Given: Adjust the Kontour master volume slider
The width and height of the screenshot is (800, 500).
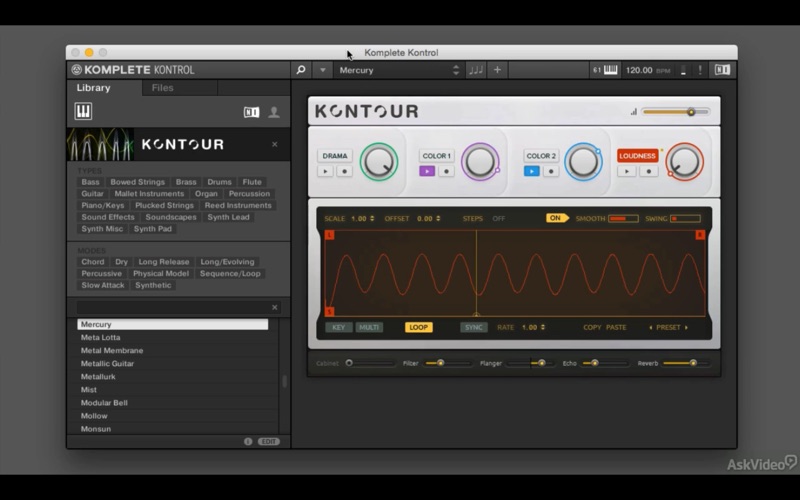Looking at the screenshot, I should [676, 112].
